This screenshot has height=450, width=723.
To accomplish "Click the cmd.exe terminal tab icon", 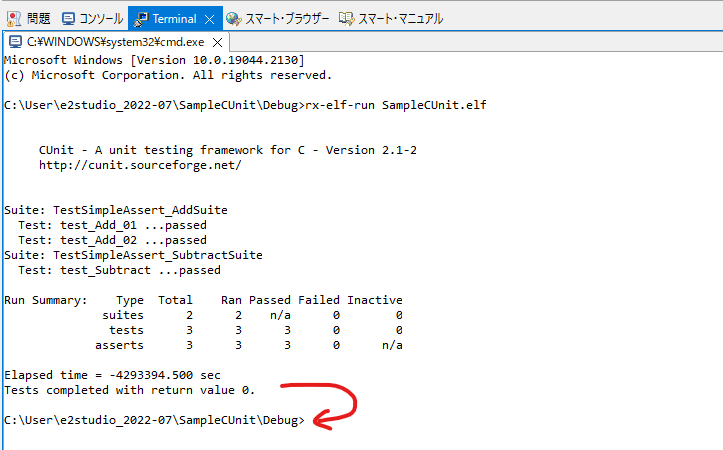I will point(14,42).
